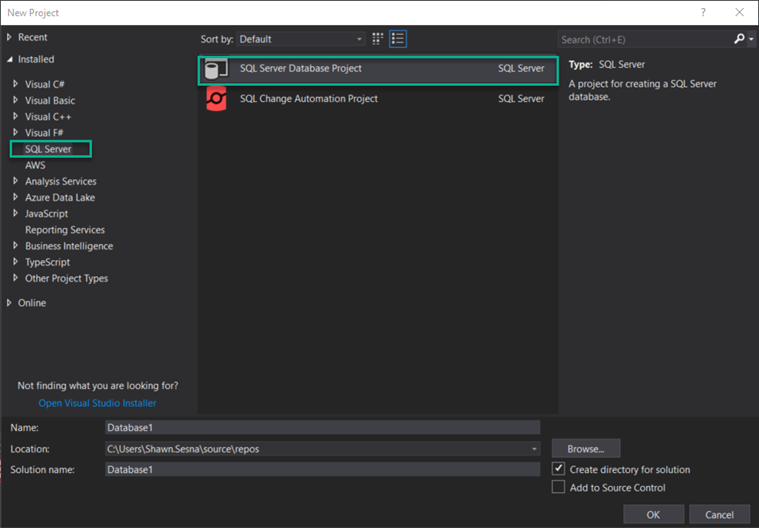759x528 pixels.
Task: Open the help question mark button
Action: tap(705, 12)
